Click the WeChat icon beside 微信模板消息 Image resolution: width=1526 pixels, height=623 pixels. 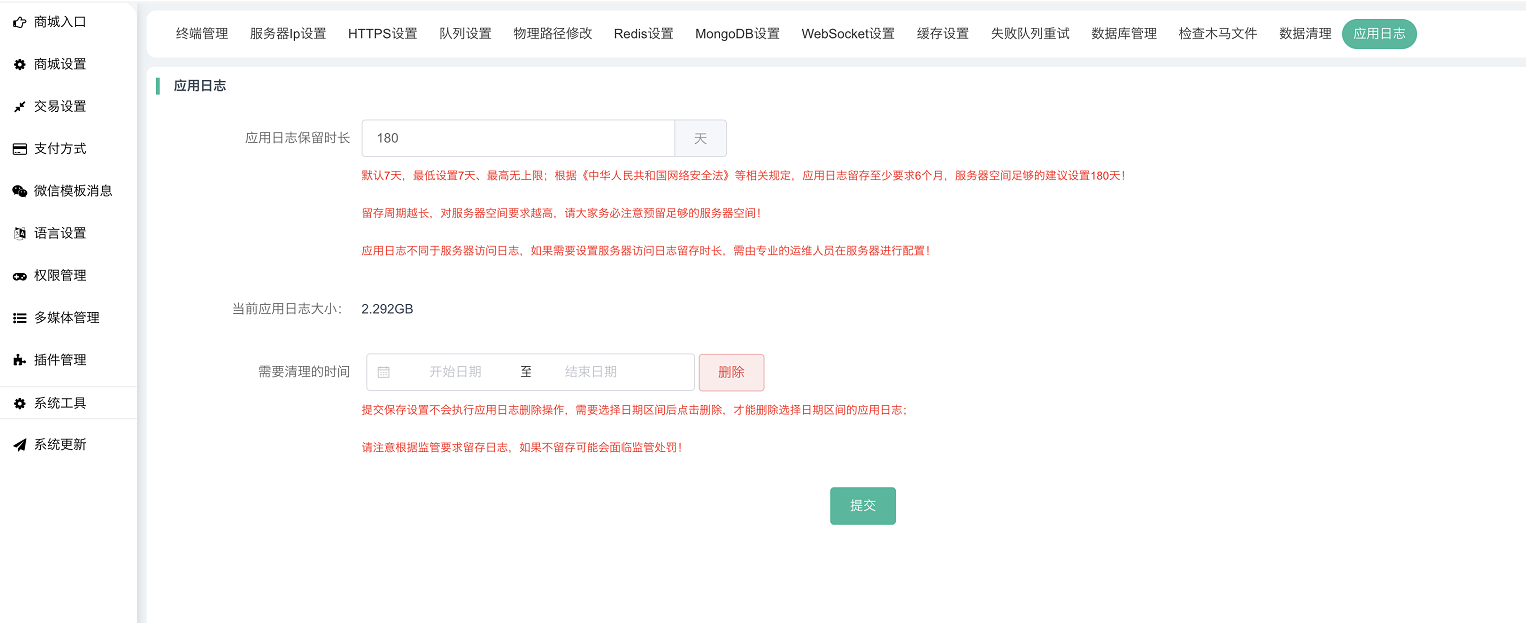point(19,191)
